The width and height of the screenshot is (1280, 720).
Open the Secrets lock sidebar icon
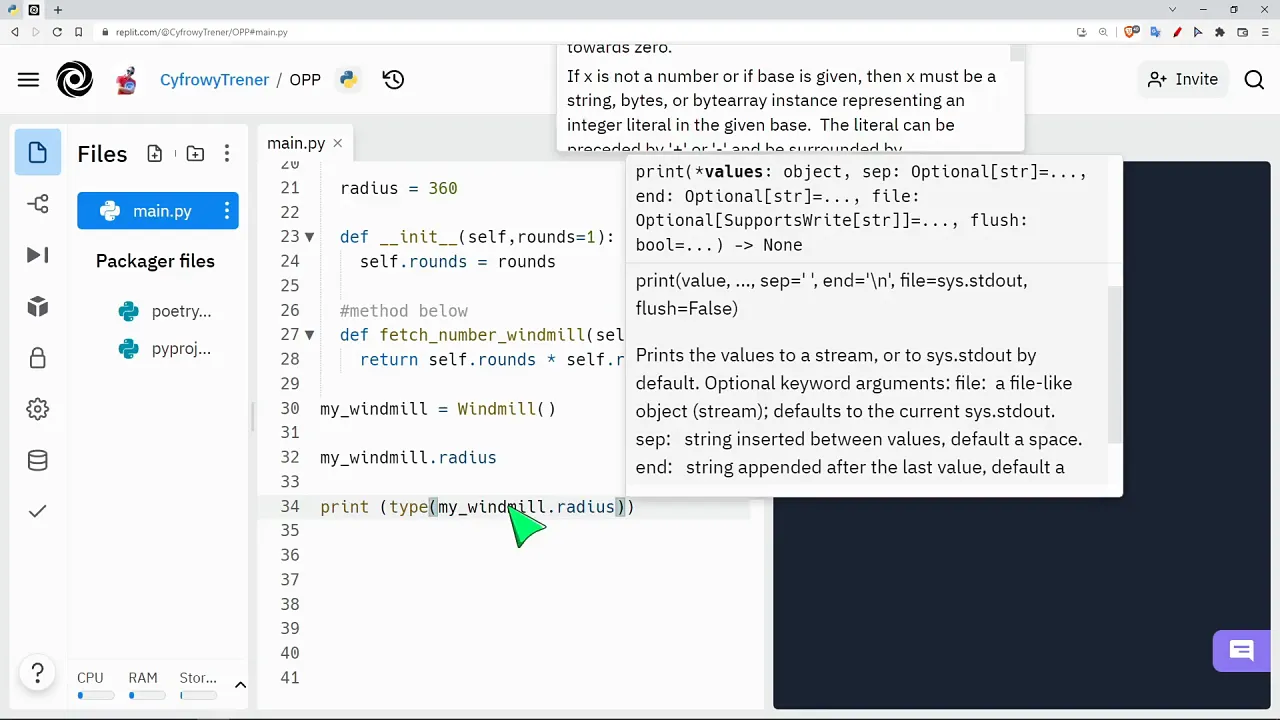[38, 358]
